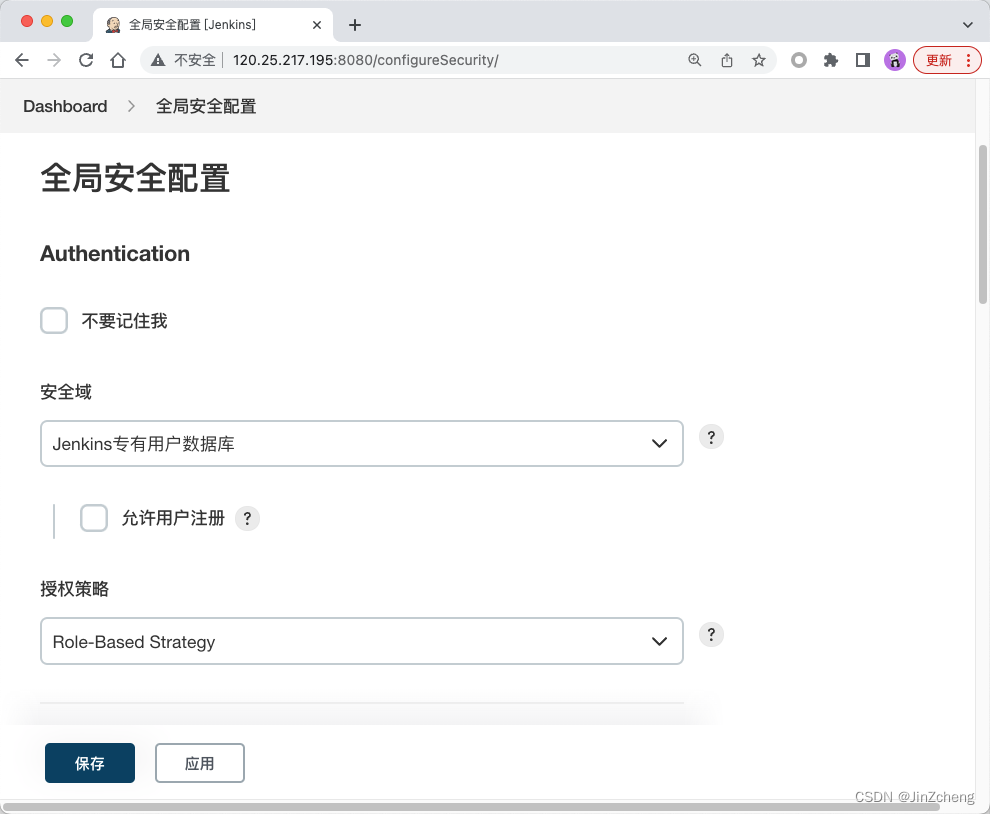Apply settings with 应用 button
The image size is (990, 814).
[200, 763]
